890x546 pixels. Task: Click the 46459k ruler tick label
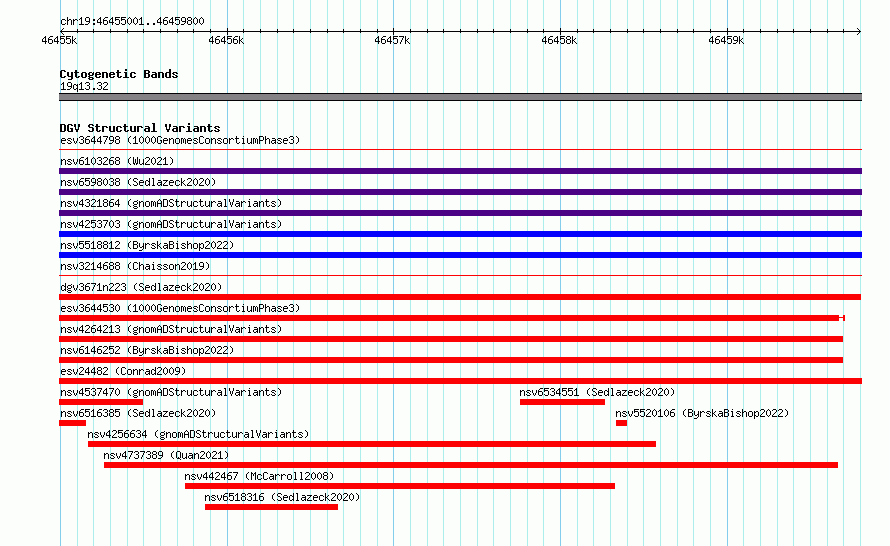point(726,40)
